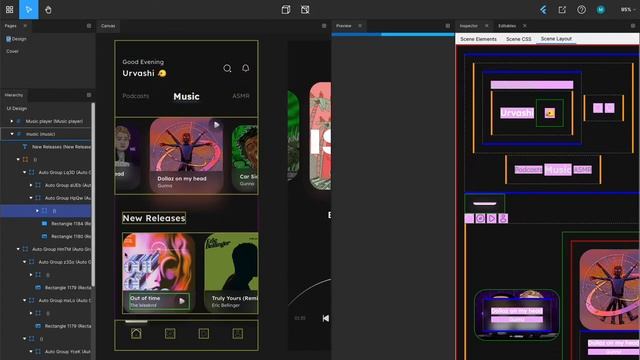Viewport: 640px width, 360px height.
Task: Click play icon on Dollaz on my head card
Action: click(216, 124)
